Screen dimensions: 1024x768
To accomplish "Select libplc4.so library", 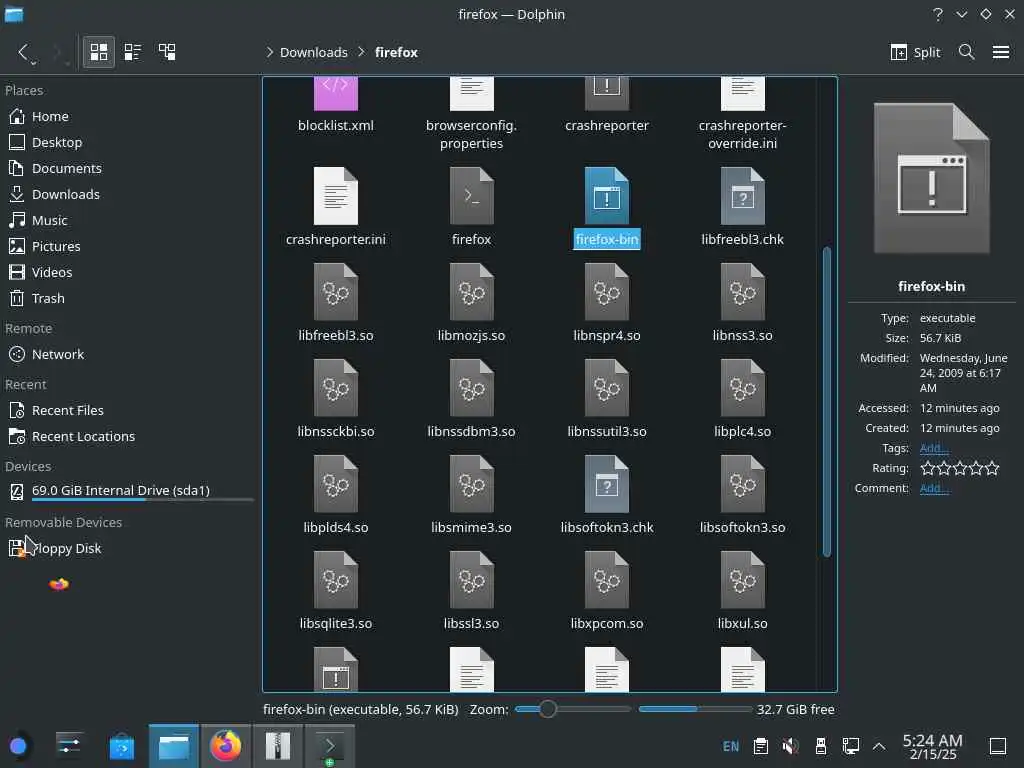I will pos(743,400).
